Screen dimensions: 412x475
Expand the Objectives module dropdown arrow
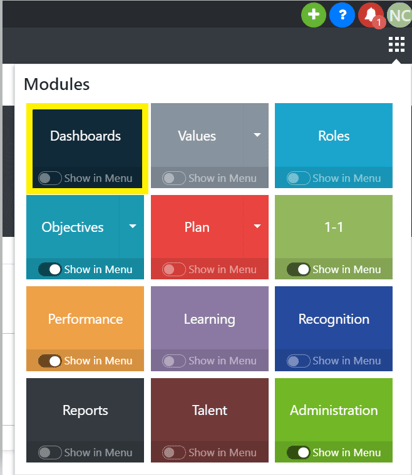[x=132, y=226]
